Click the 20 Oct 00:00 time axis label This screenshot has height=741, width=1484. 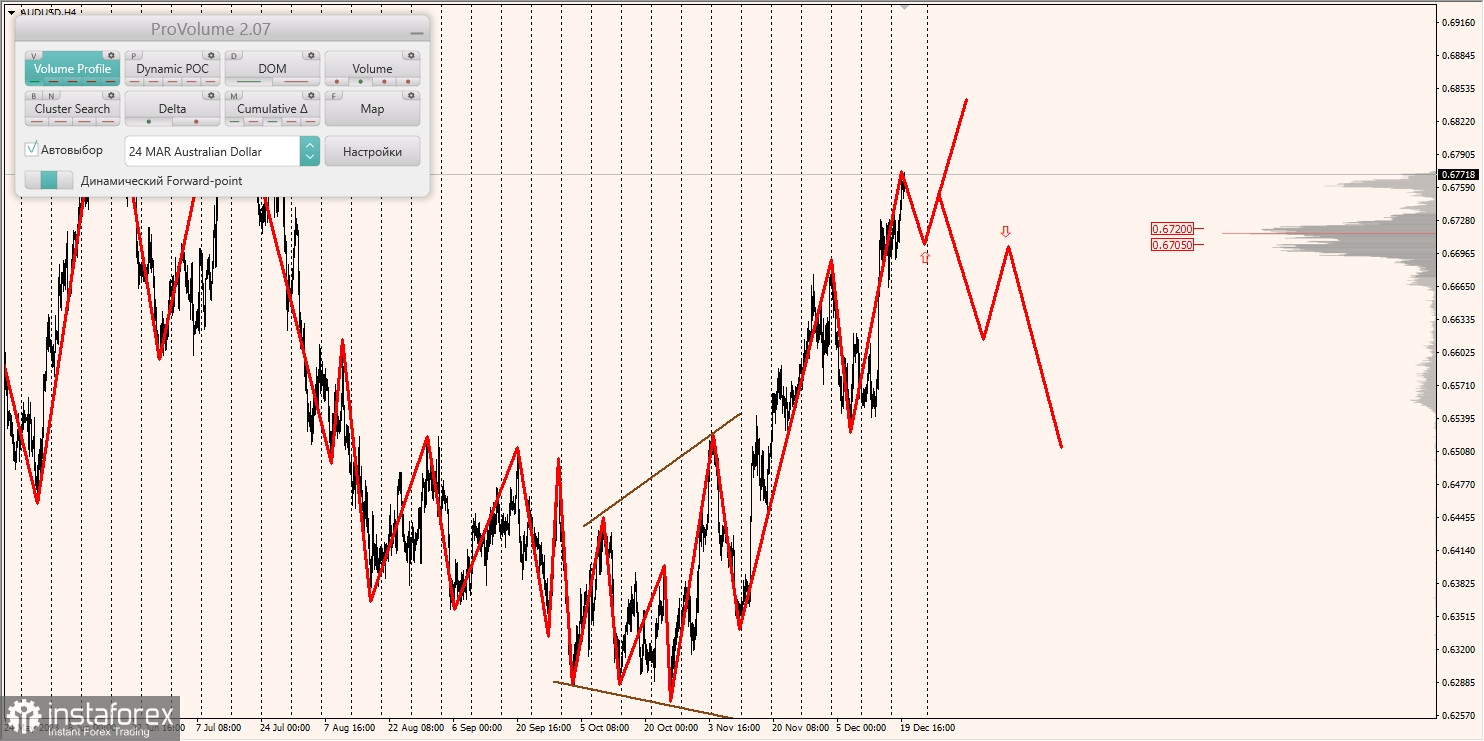671,728
